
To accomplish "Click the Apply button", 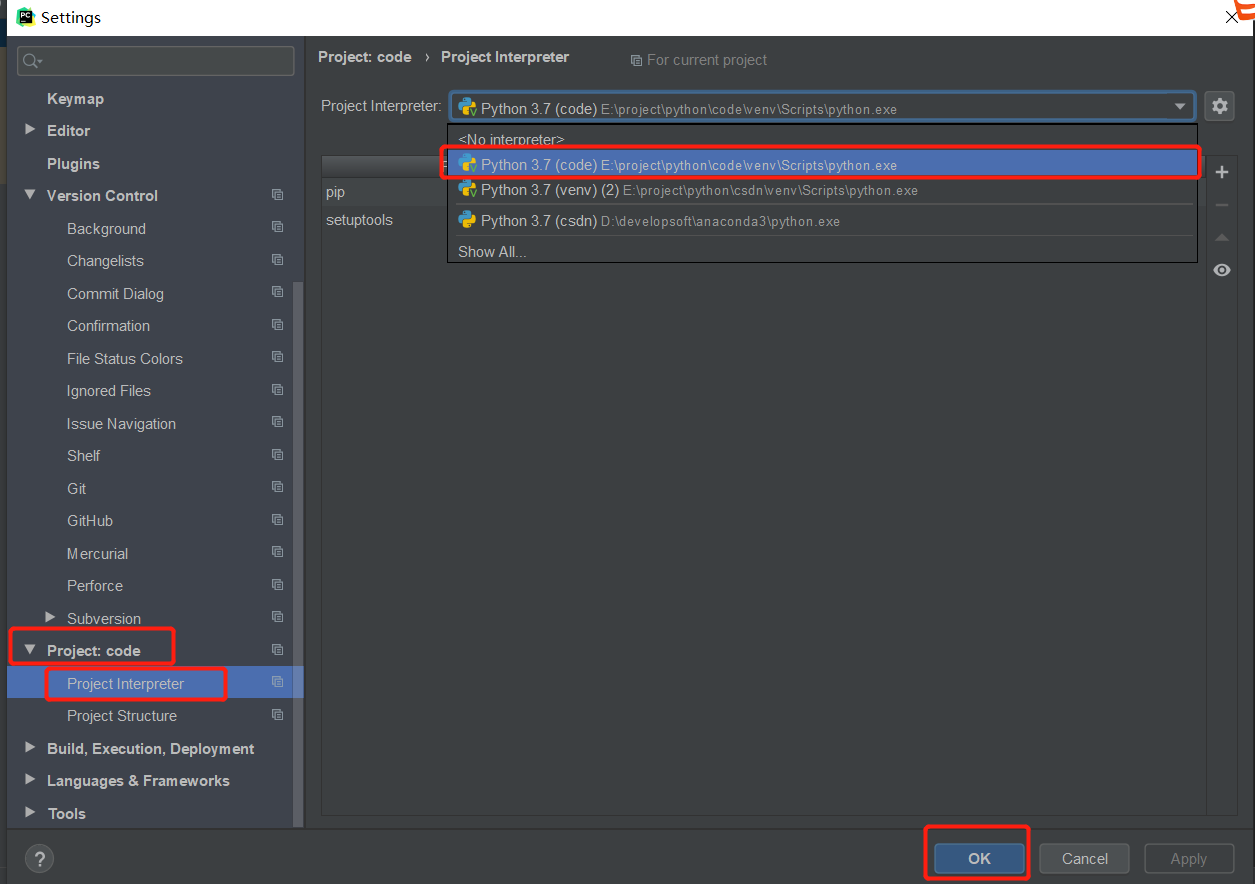I will 1189,858.
